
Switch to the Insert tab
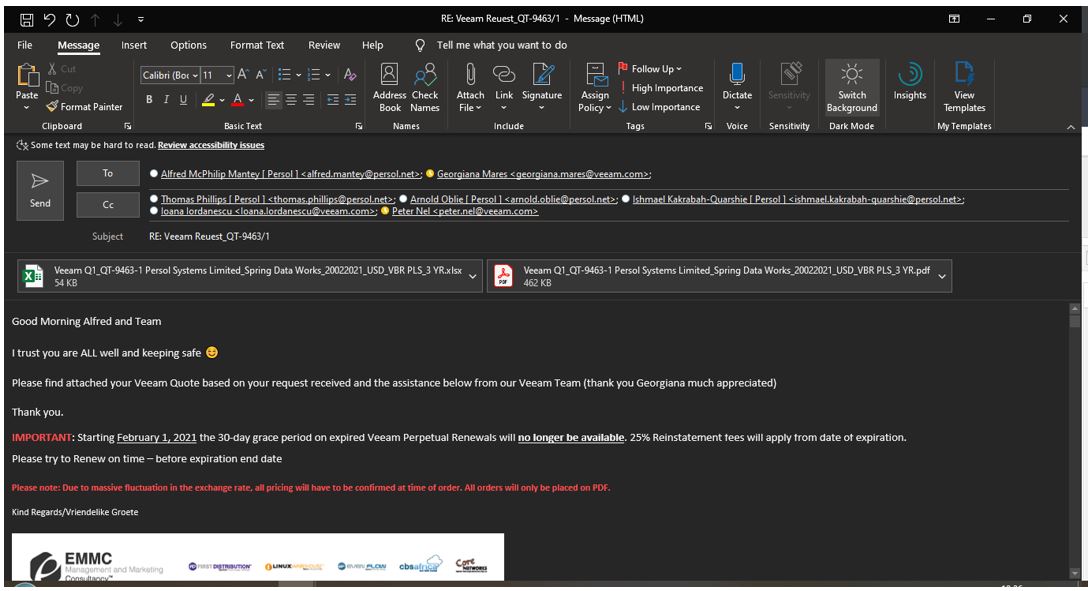tap(134, 45)
